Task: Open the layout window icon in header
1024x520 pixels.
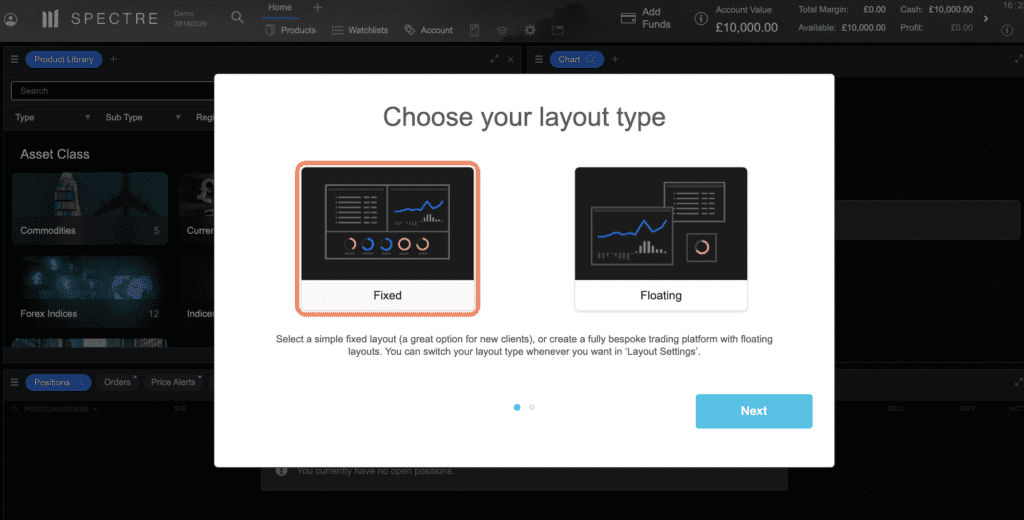Action: (557, 30)
